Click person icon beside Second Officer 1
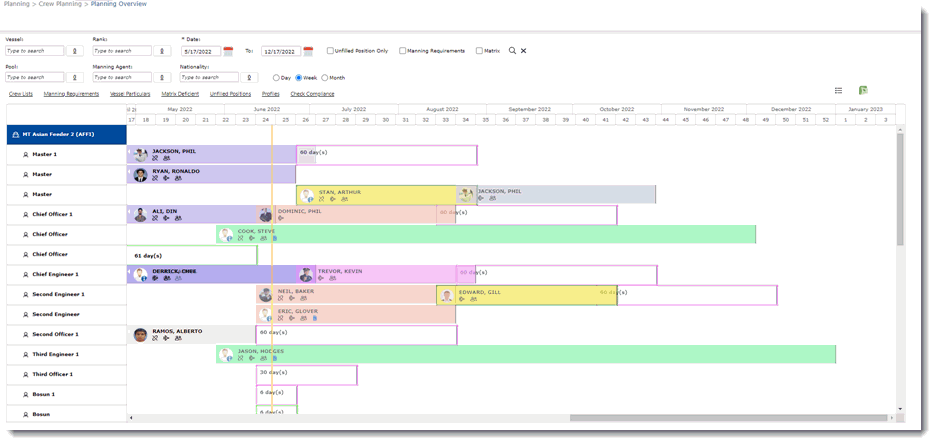Screen dimensions: 936x440 pyautogui.click(x=26, y=334)
